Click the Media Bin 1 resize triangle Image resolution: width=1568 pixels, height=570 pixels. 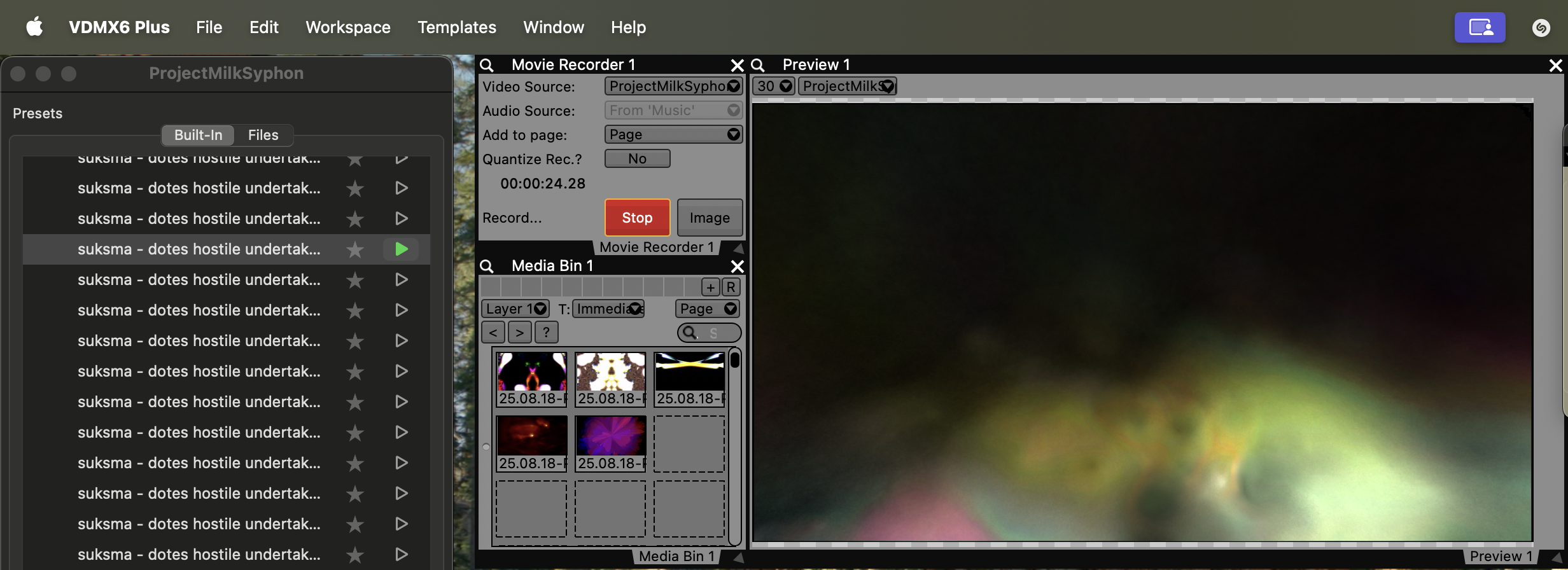click(x=738, y=557)
